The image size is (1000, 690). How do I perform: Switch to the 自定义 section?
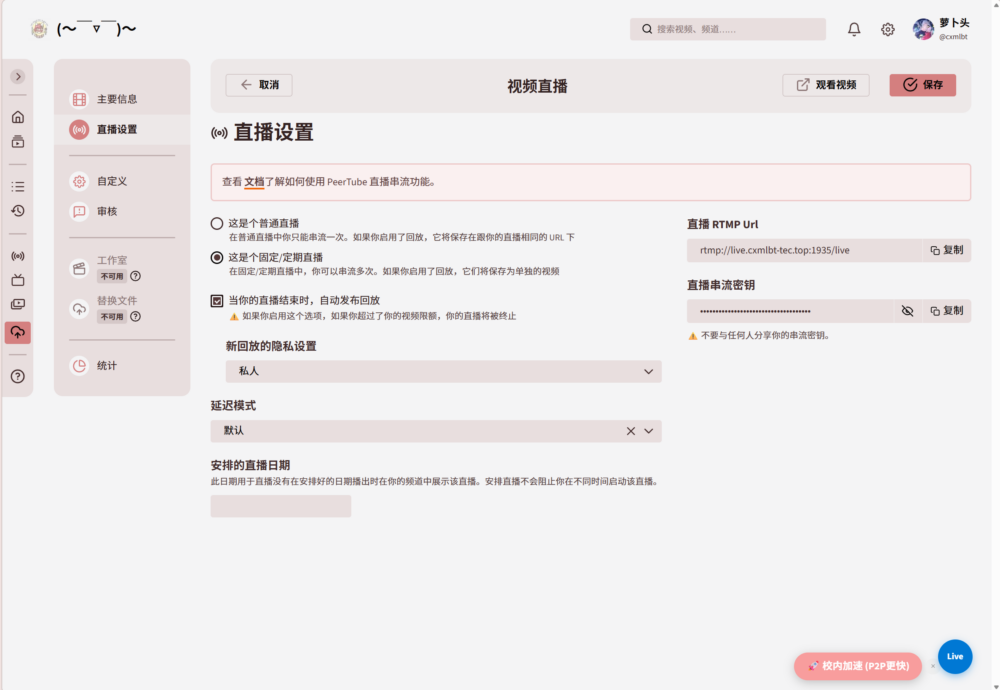[112, 181]
